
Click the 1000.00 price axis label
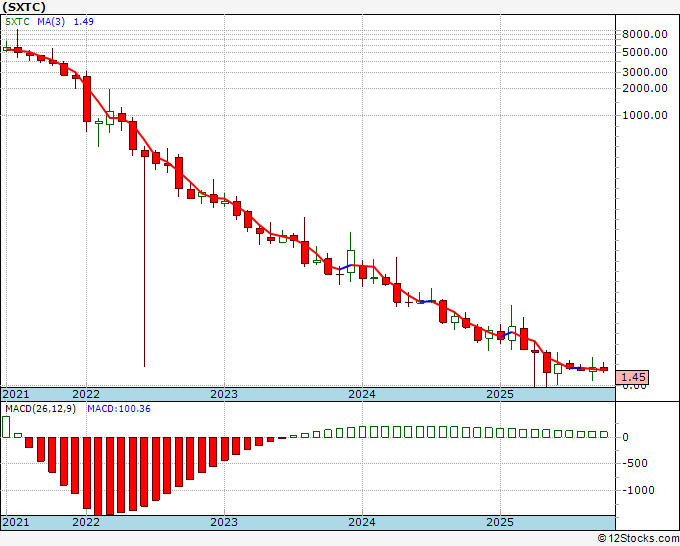tap(644, 115)
